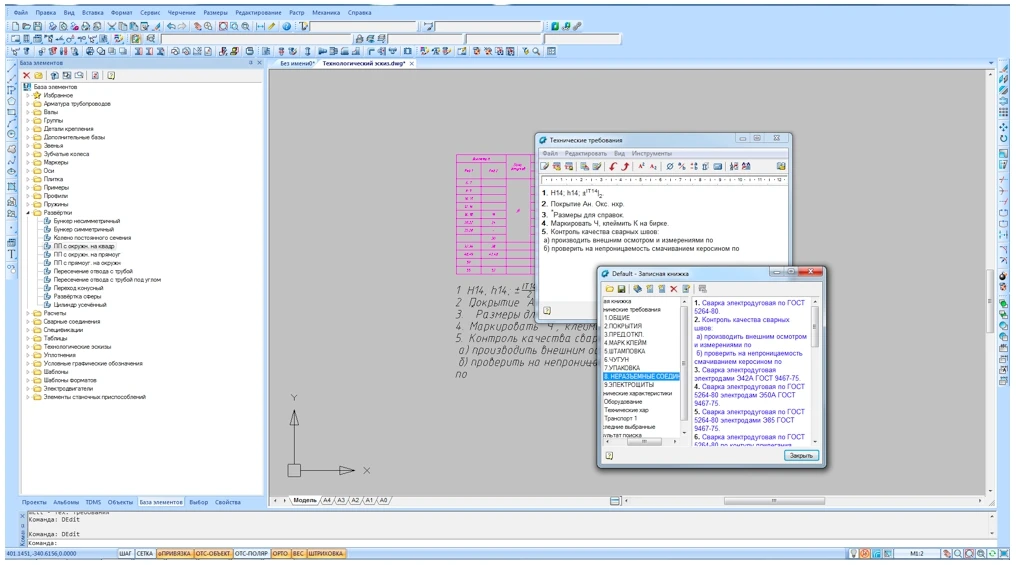Toggle the ОРТО mode in status bar
Image resolution: width=1016 pixels, height=565 pixels.
click(280, 553)
